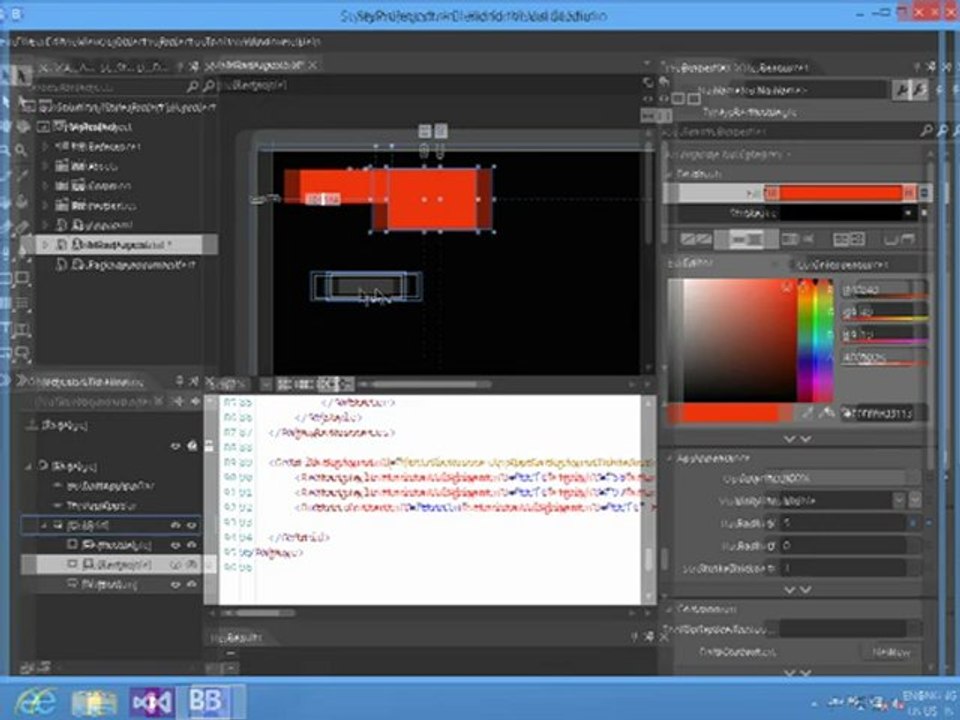Select the arrow Selection tool in Tools panel
This screenshot has height=720, width=960.
(x=21, y=75)
